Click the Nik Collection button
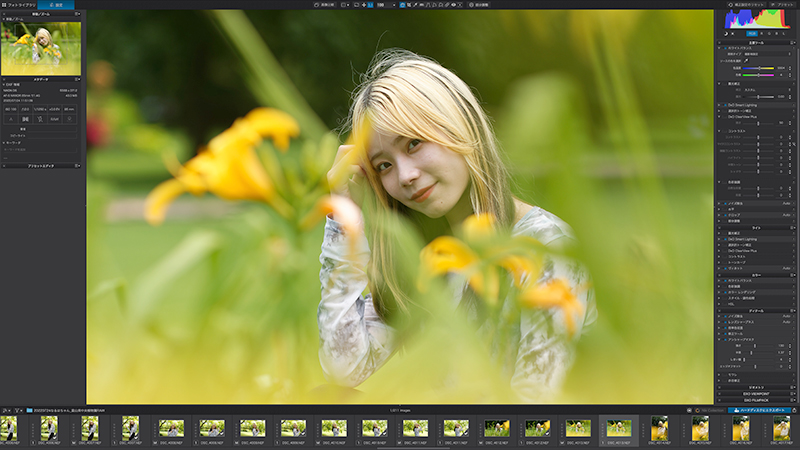 [710, 410]
